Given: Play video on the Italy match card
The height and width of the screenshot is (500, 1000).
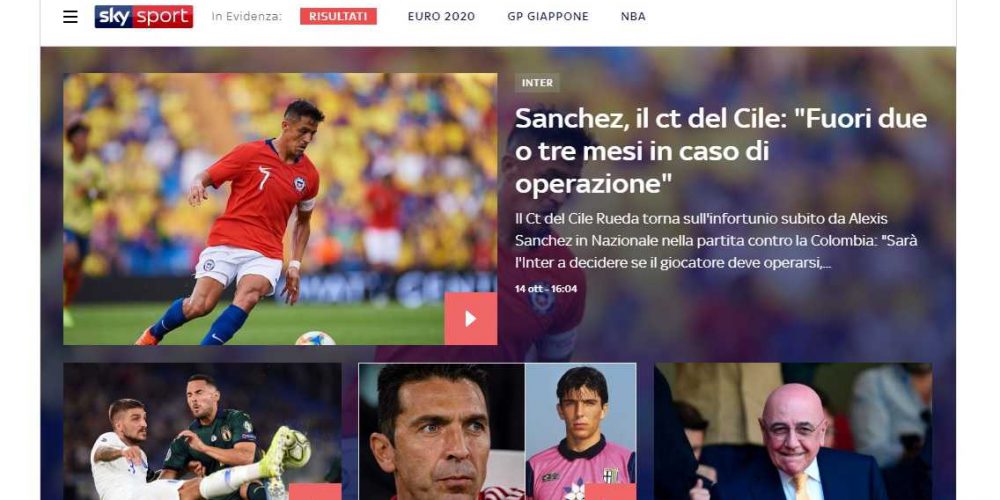Looking at the screenshot, I should coord(315,492).
